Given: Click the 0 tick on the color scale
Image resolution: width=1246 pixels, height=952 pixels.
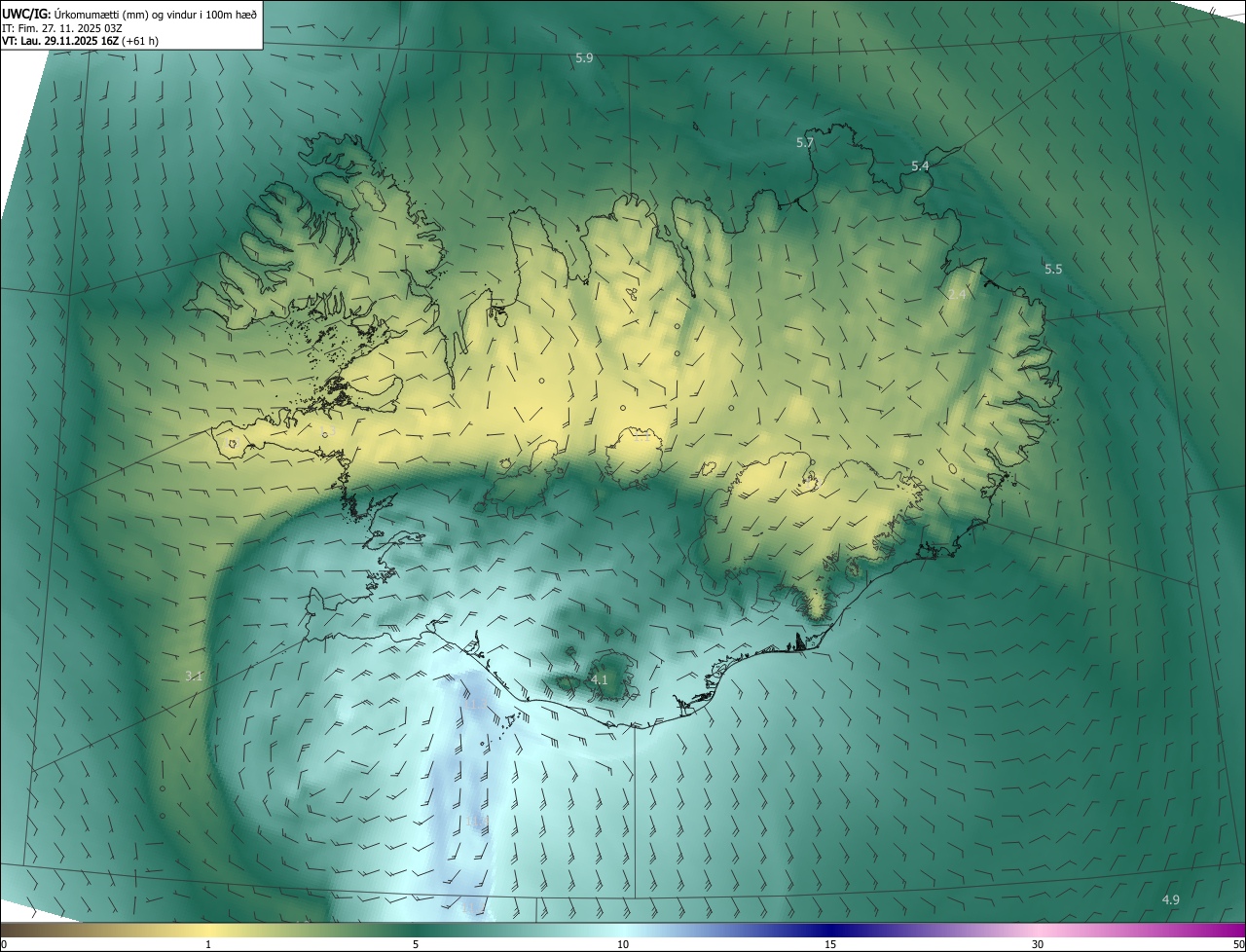Looking at the screenshot, I should [x=3, y=944].
